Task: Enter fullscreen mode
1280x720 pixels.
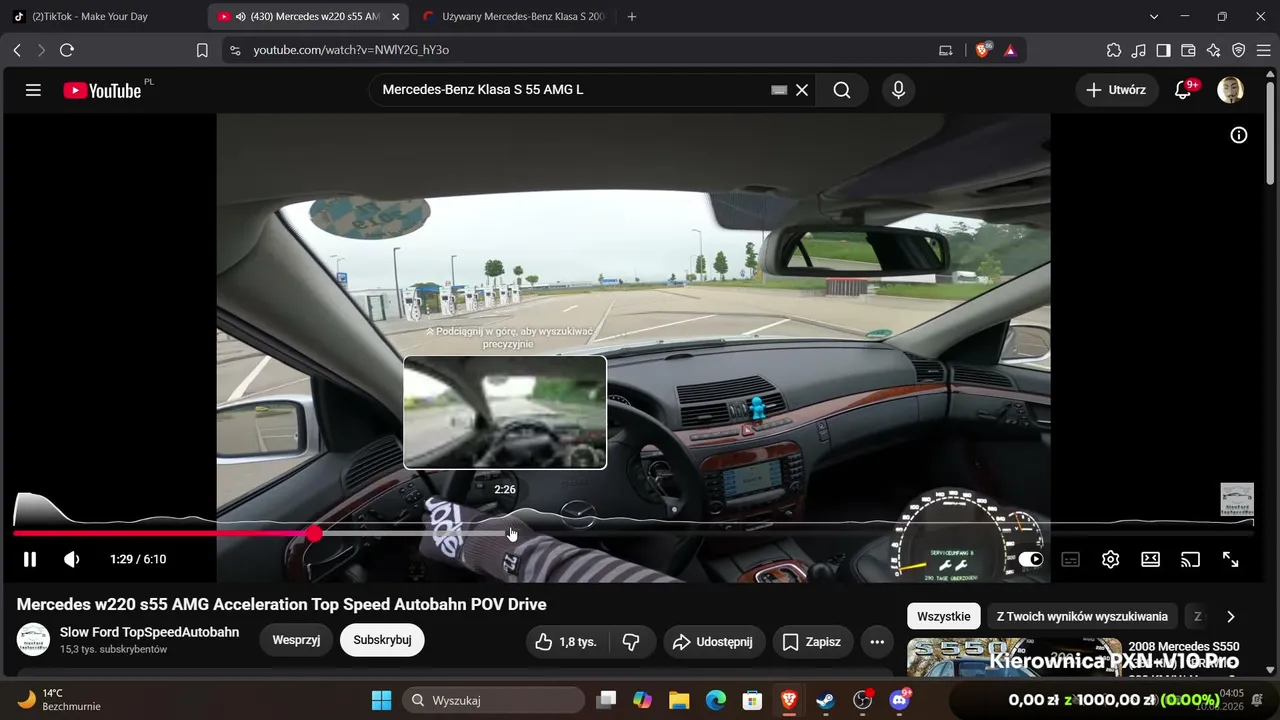Action: point(1231,559)
